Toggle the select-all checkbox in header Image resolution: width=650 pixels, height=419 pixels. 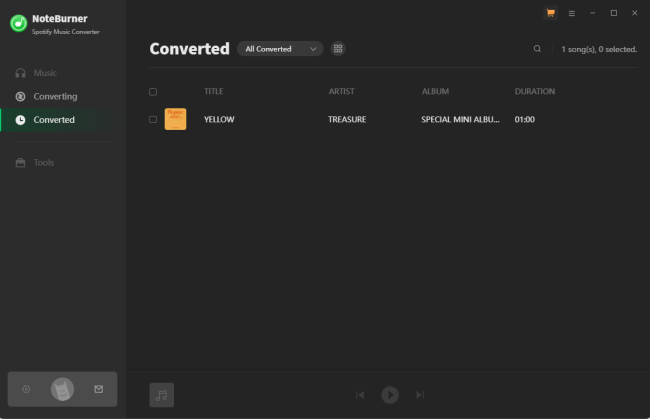(x=153, y=92)
